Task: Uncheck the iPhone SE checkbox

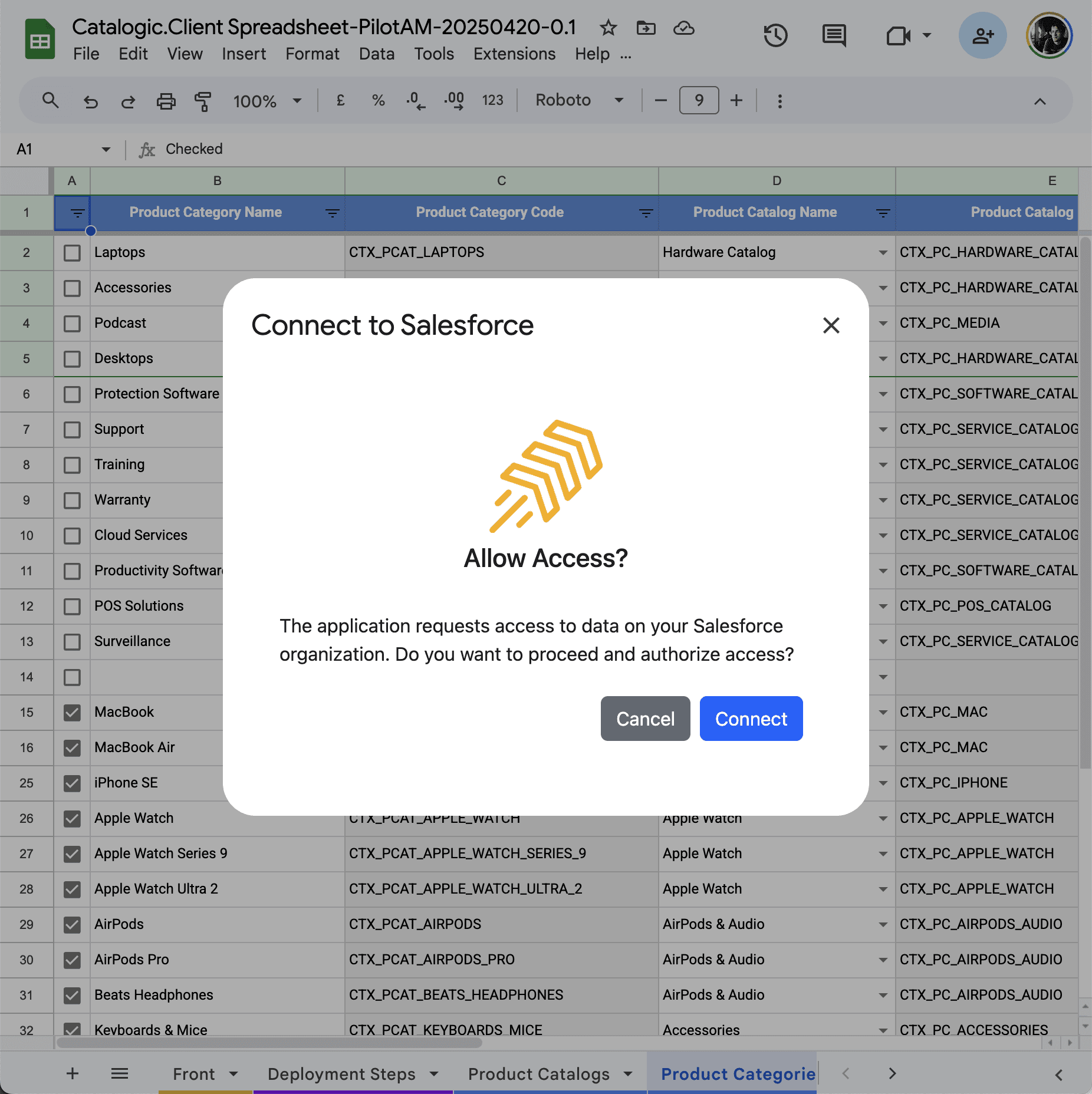Action: [72, 783]
